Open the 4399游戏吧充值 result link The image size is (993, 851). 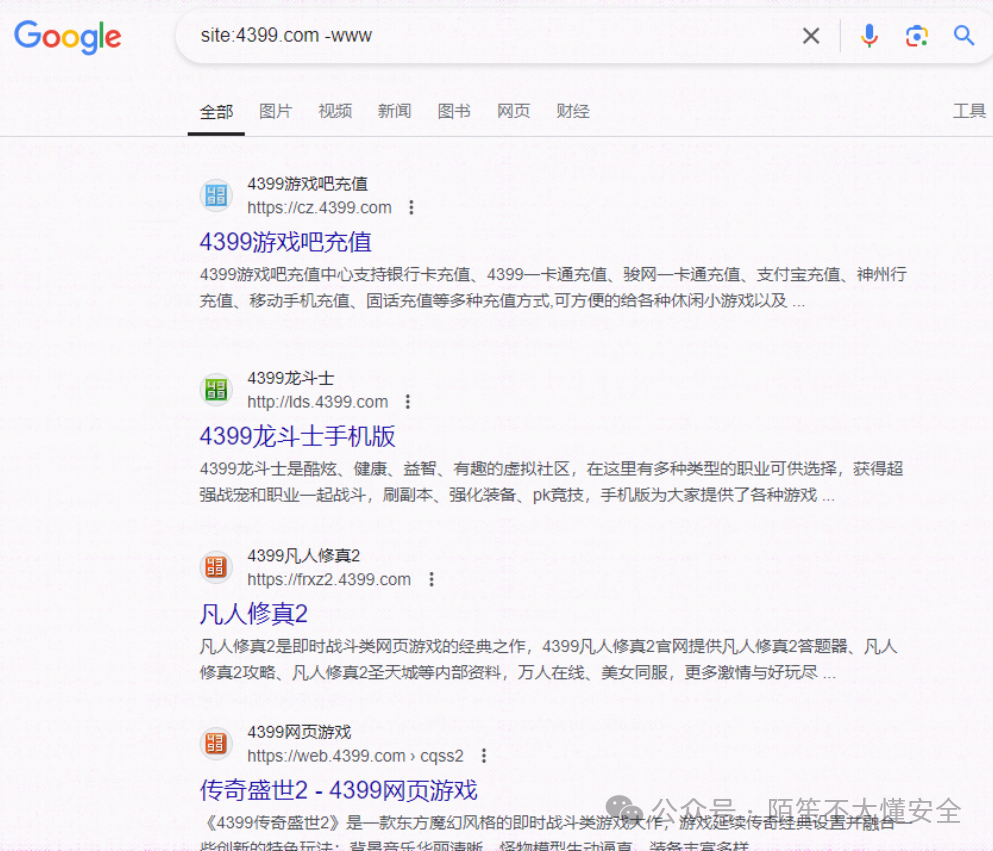[284, 241]
